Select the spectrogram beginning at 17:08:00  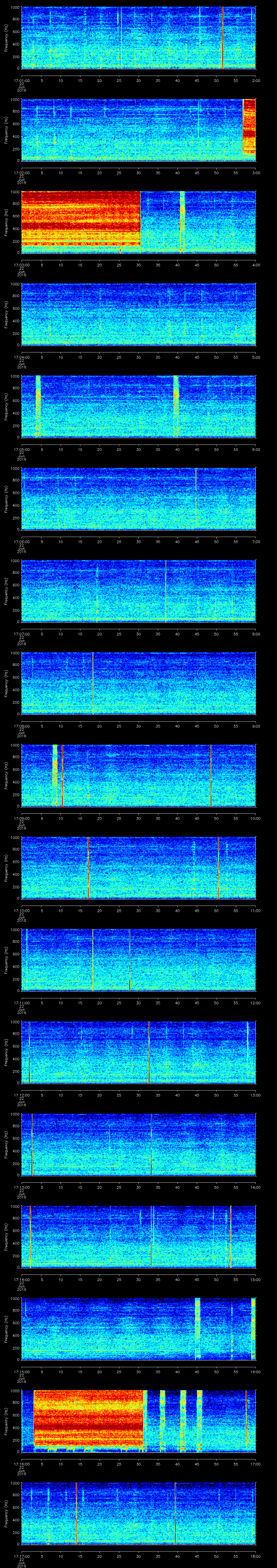pos(138,683)
